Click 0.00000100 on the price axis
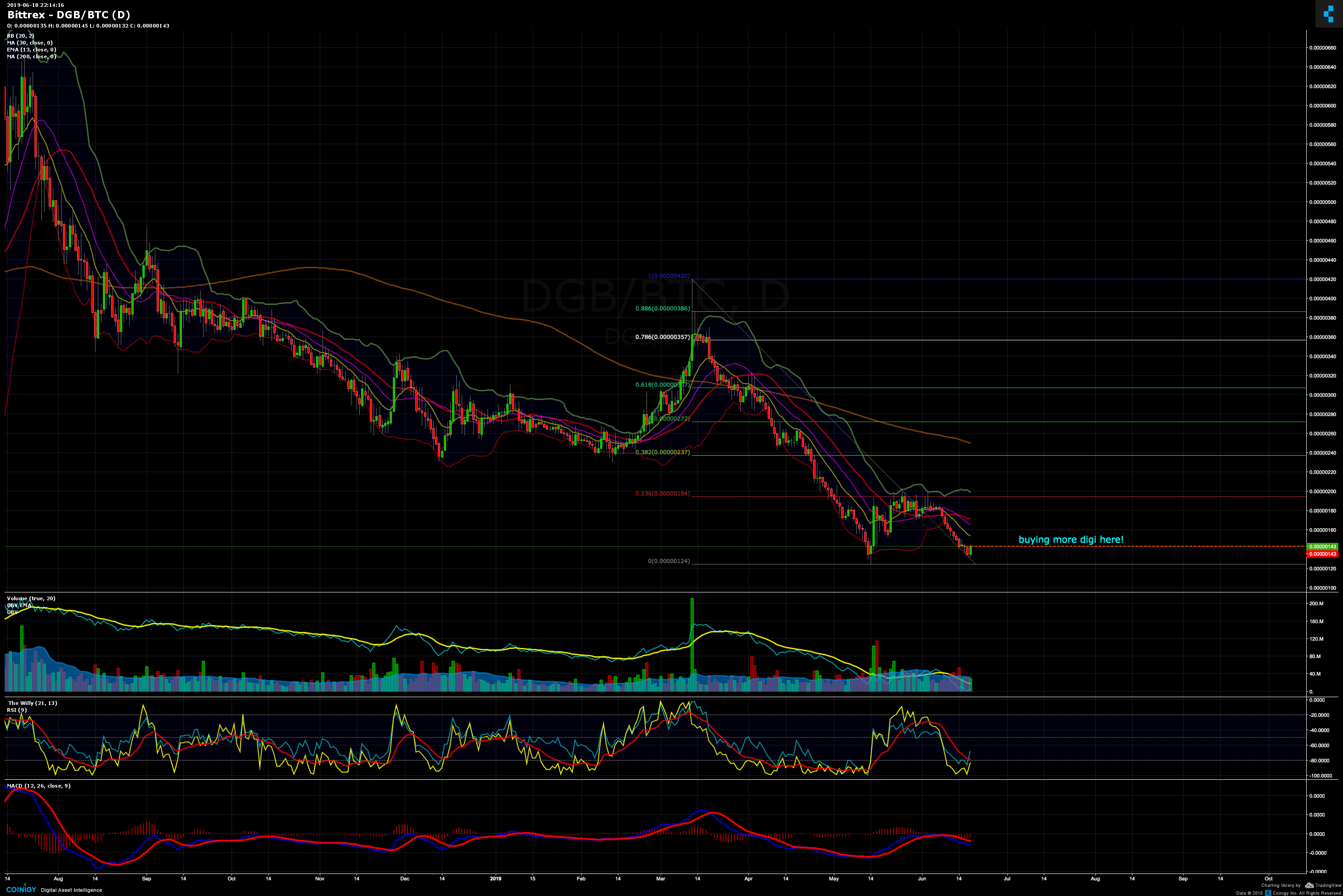Viewport: 1343px width, 896px height. point(1323,588)
